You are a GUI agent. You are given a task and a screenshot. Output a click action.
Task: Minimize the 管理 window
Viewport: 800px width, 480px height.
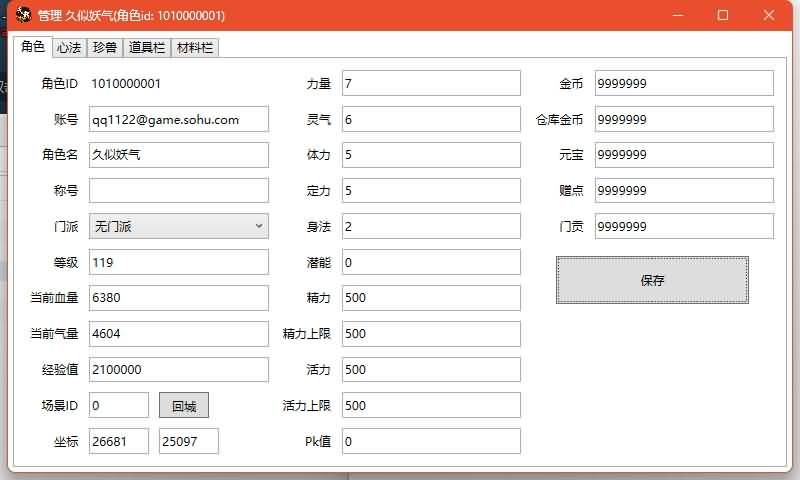point(678,15)
